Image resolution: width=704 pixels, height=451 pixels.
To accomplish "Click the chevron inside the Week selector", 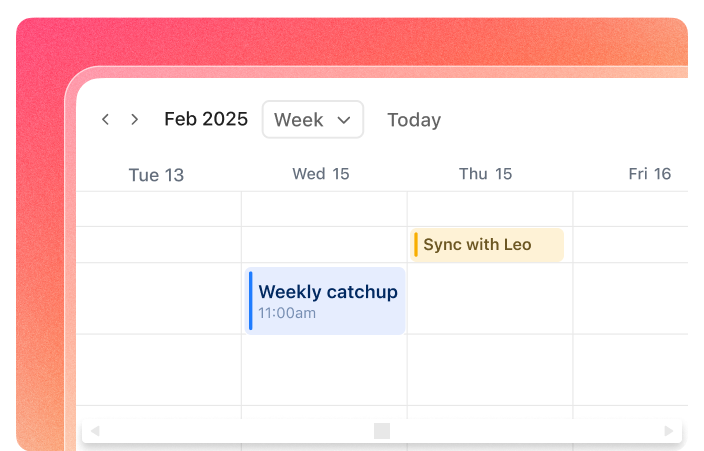I will 344,120.
